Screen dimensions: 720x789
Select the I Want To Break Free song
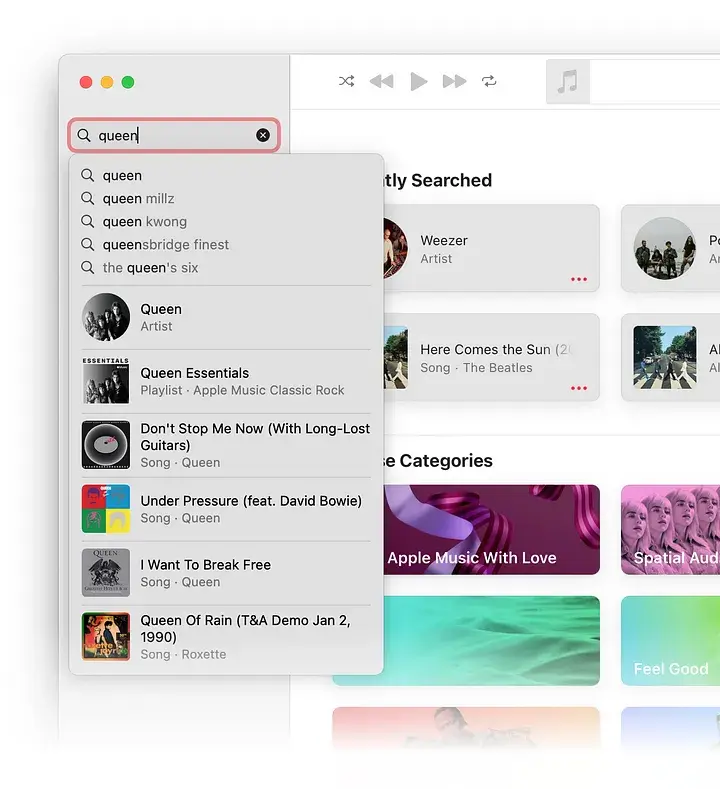click(226, 573)
